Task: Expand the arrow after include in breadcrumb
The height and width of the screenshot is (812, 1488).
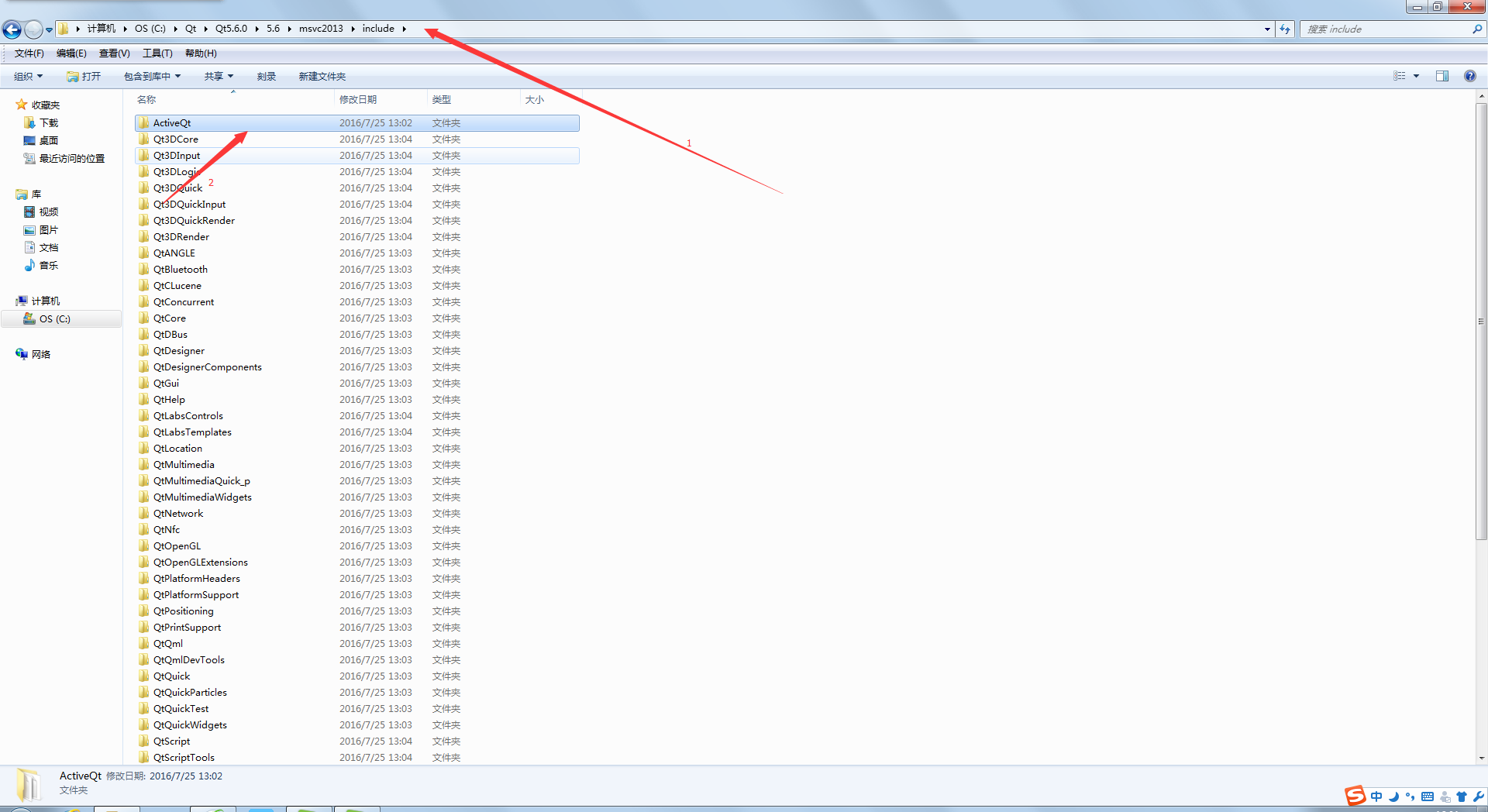Action: pyautogui.click(x=404, y=29)
